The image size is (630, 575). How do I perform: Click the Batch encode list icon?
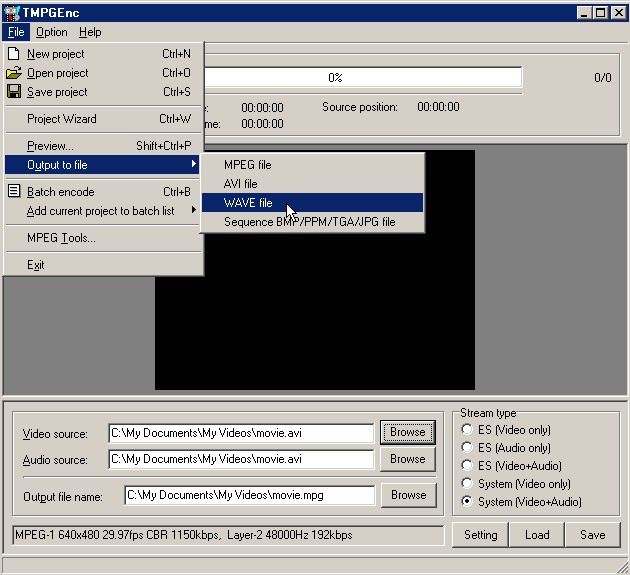(x=14, y=191)
